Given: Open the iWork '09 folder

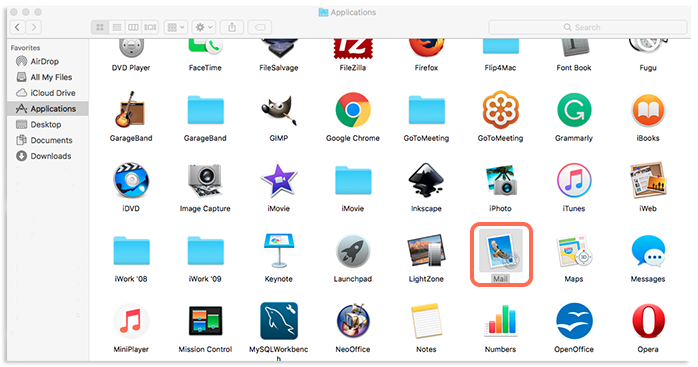Looking at the screenshot, I should tap(205, 250).
